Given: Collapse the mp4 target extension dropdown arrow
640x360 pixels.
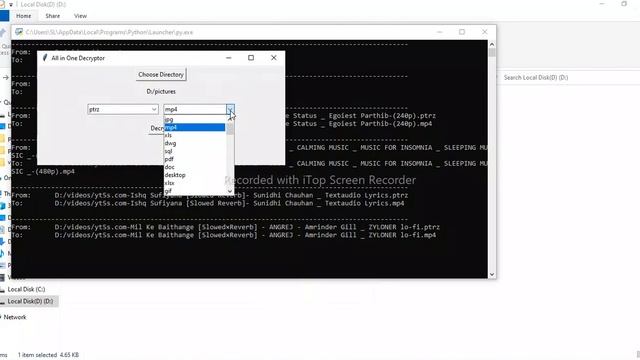Looking at the screenshot, I should click(230, 109).
